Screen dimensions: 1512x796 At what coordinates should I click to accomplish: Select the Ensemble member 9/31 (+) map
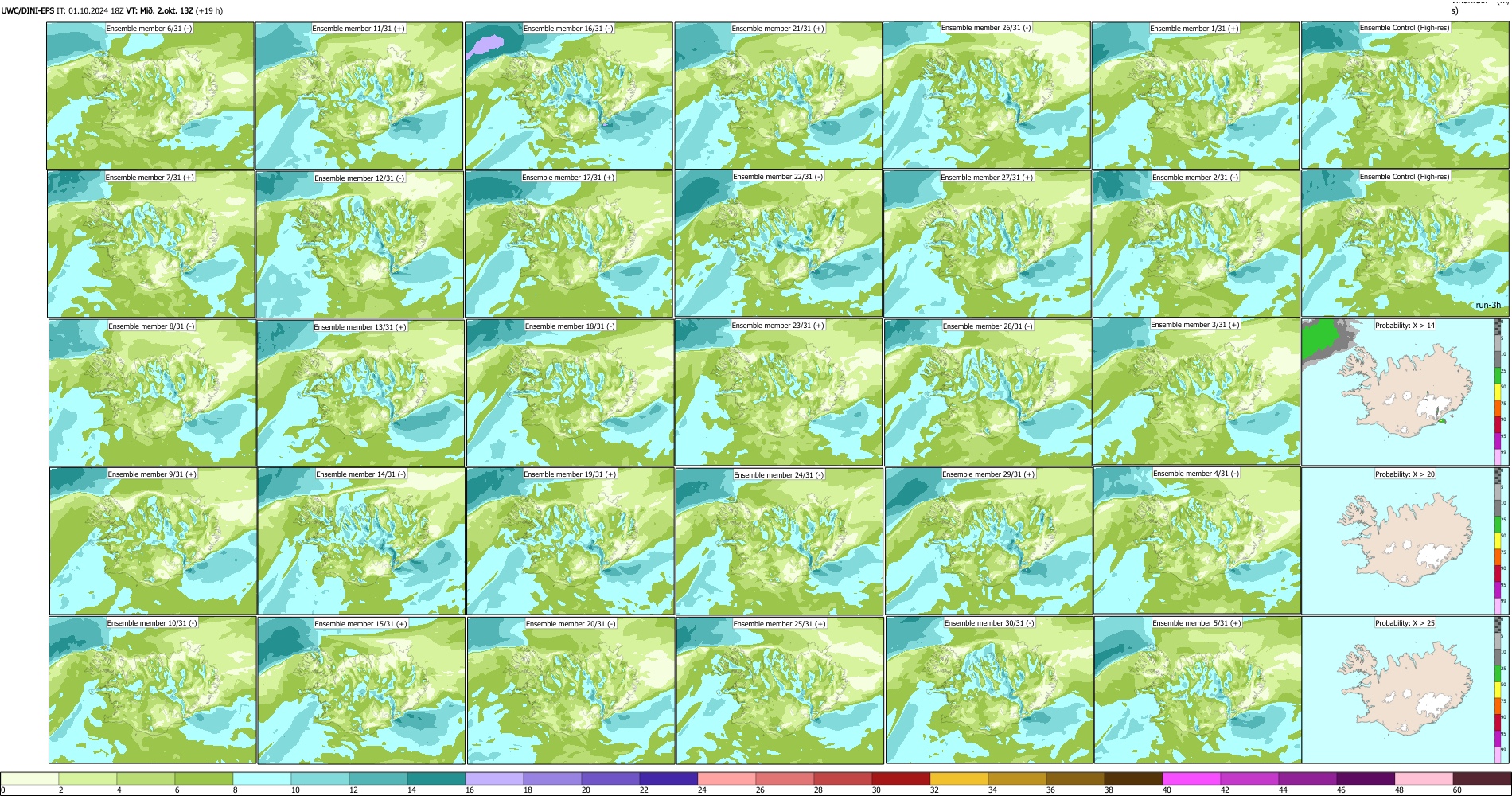pyautogui.click(x=153, y=540)
